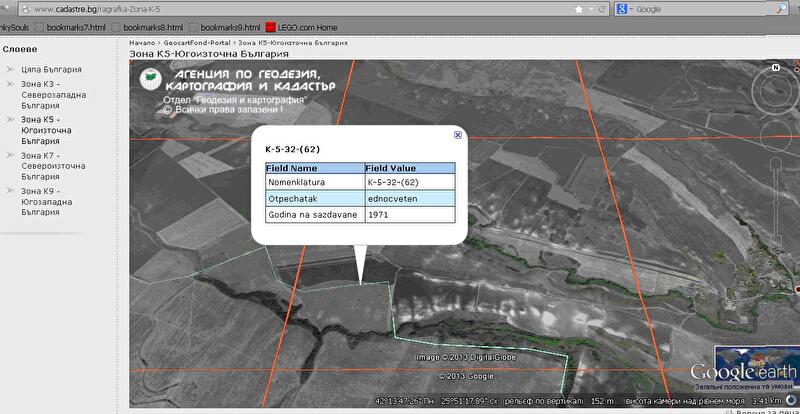This screenshot has height=414, width=800.
Task: Select Зона К5 - Югоизточна България layer
Action: pyautogui.click(x=46, y=130)
